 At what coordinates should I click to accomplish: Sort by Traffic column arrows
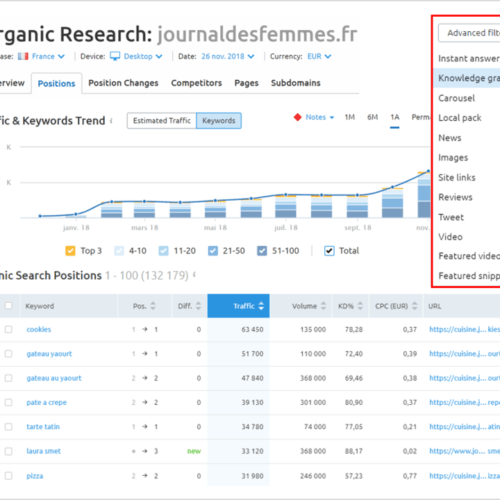click(x=261, y=306)
